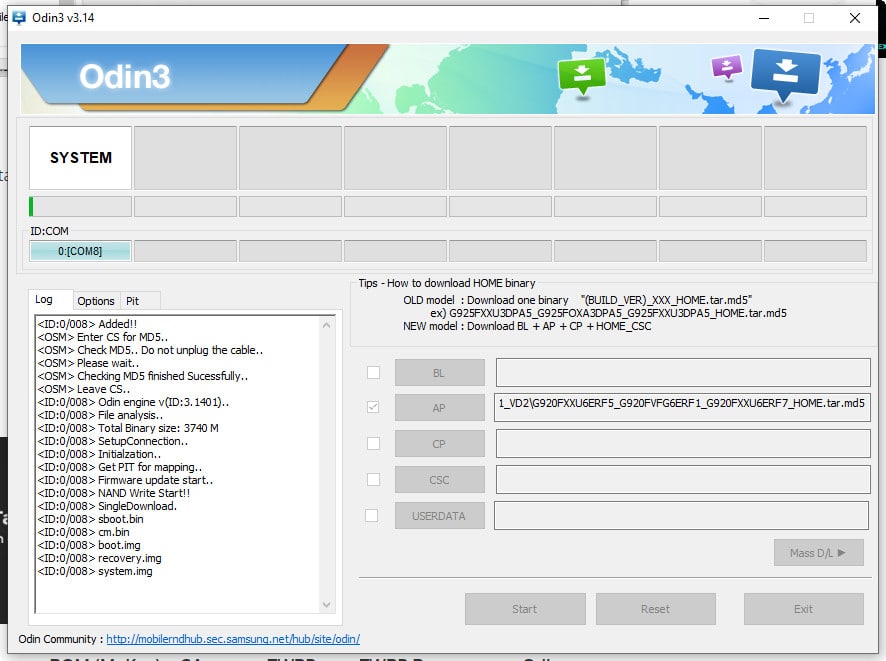Click the Odin3 app icon in title bar
The width and height of the screenshot is (886, 661).
pyautogui.click(x=19, y=18)
